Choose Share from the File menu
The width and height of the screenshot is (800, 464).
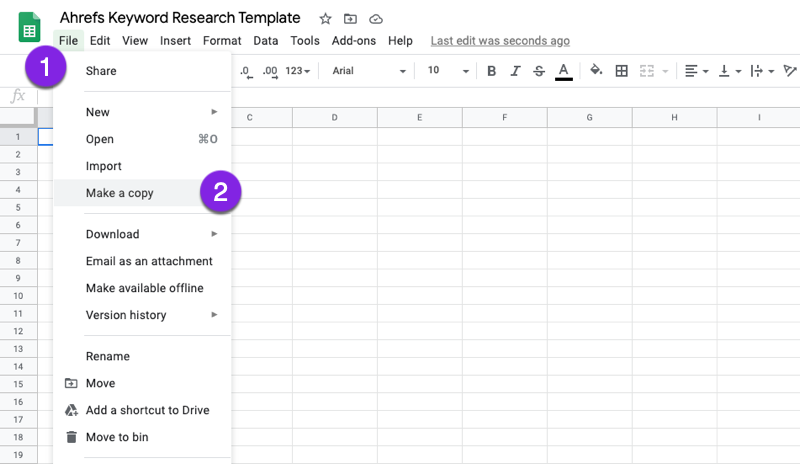[142, 71]
